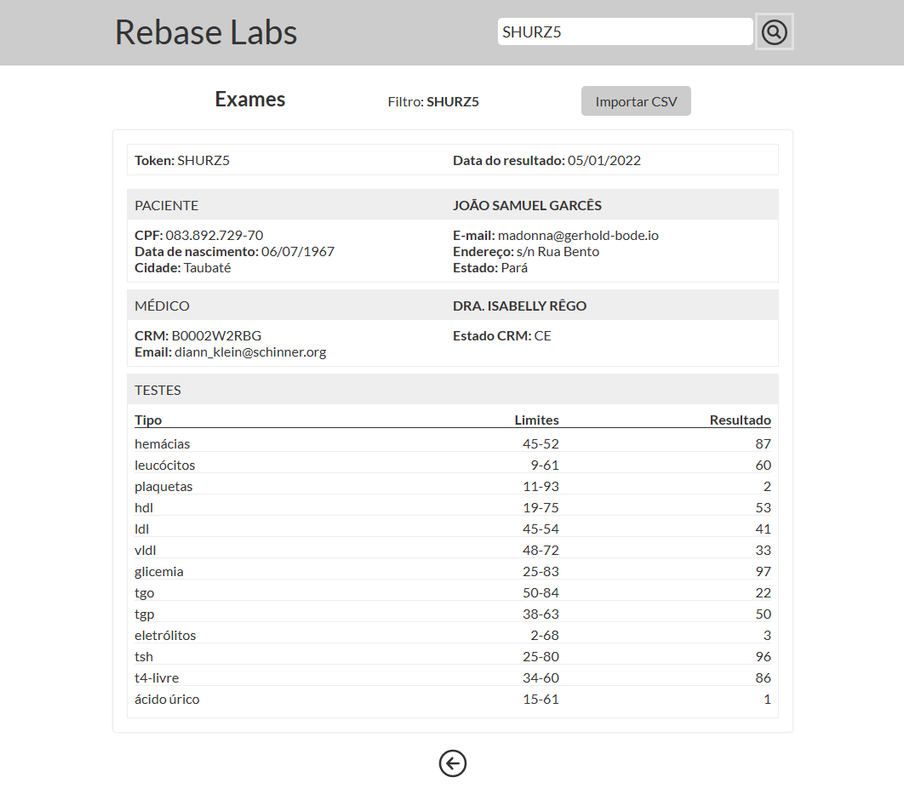Click the plaquetas result 2

point(767,486)
